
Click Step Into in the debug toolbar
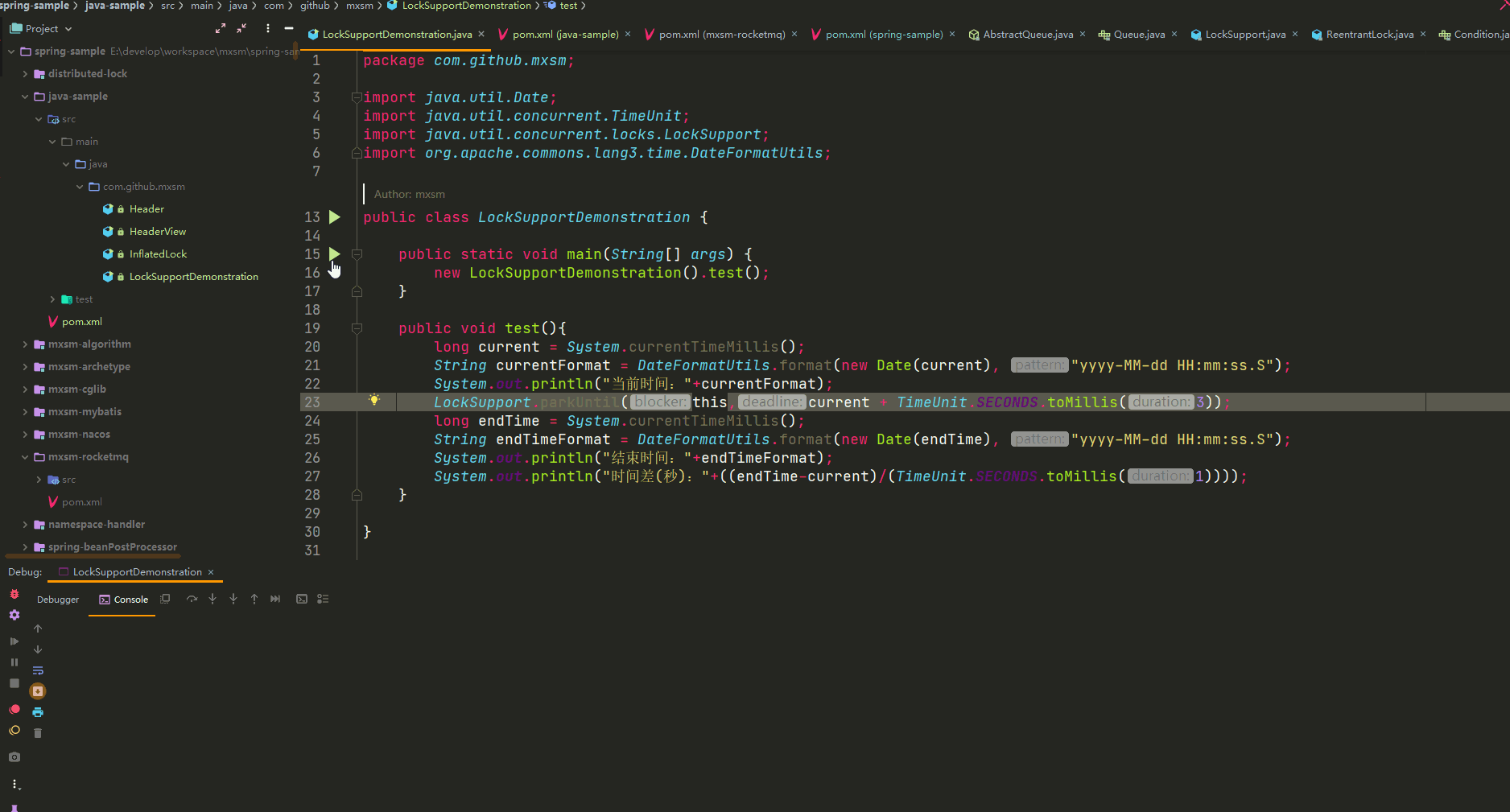212,599
